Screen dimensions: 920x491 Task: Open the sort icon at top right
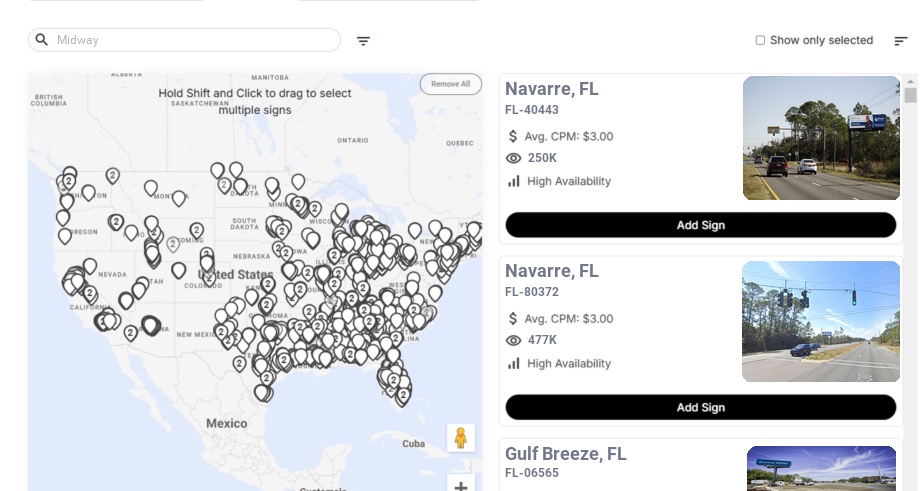900,41
